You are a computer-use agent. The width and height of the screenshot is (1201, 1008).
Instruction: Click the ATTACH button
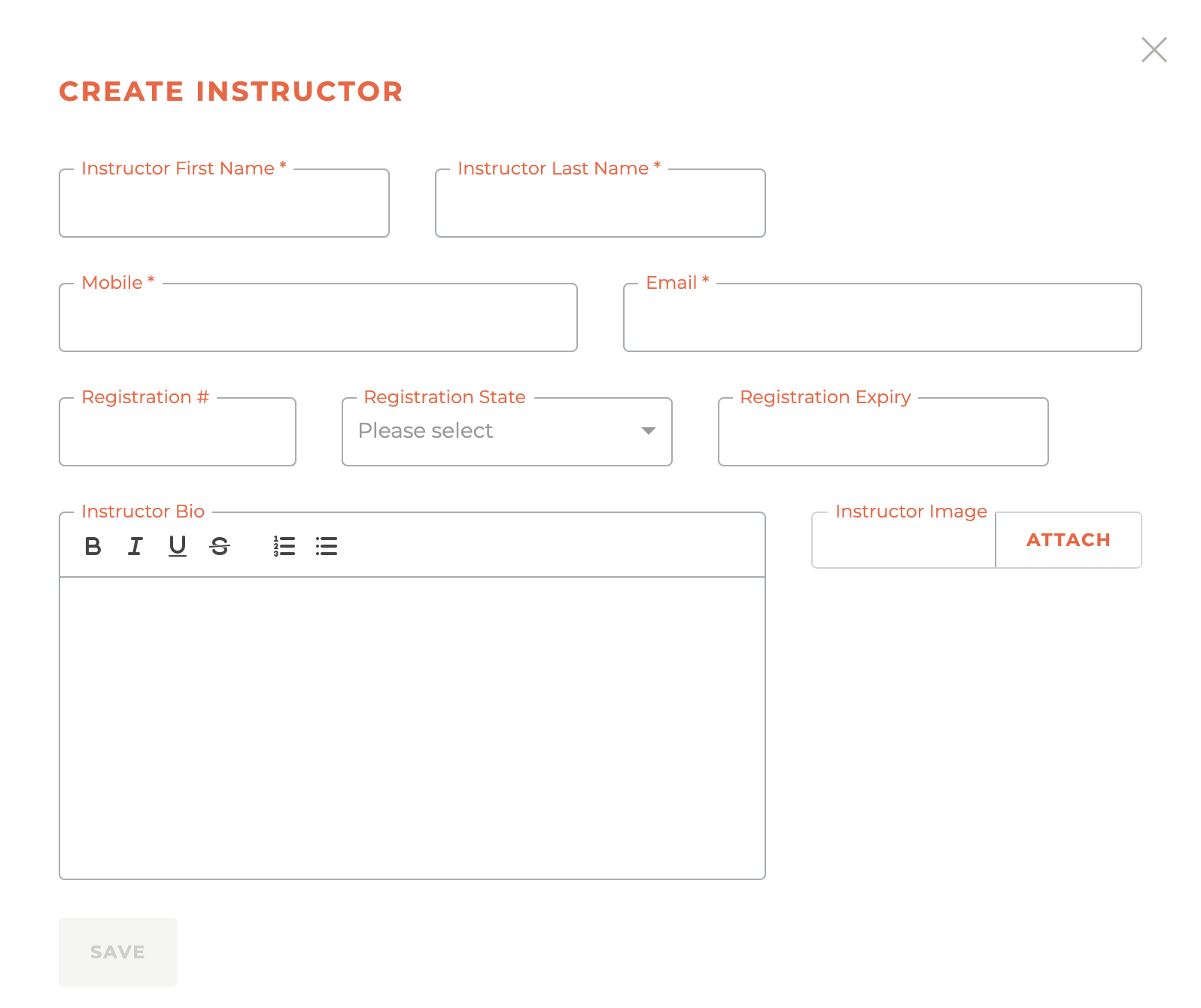tap(1069, 540)
